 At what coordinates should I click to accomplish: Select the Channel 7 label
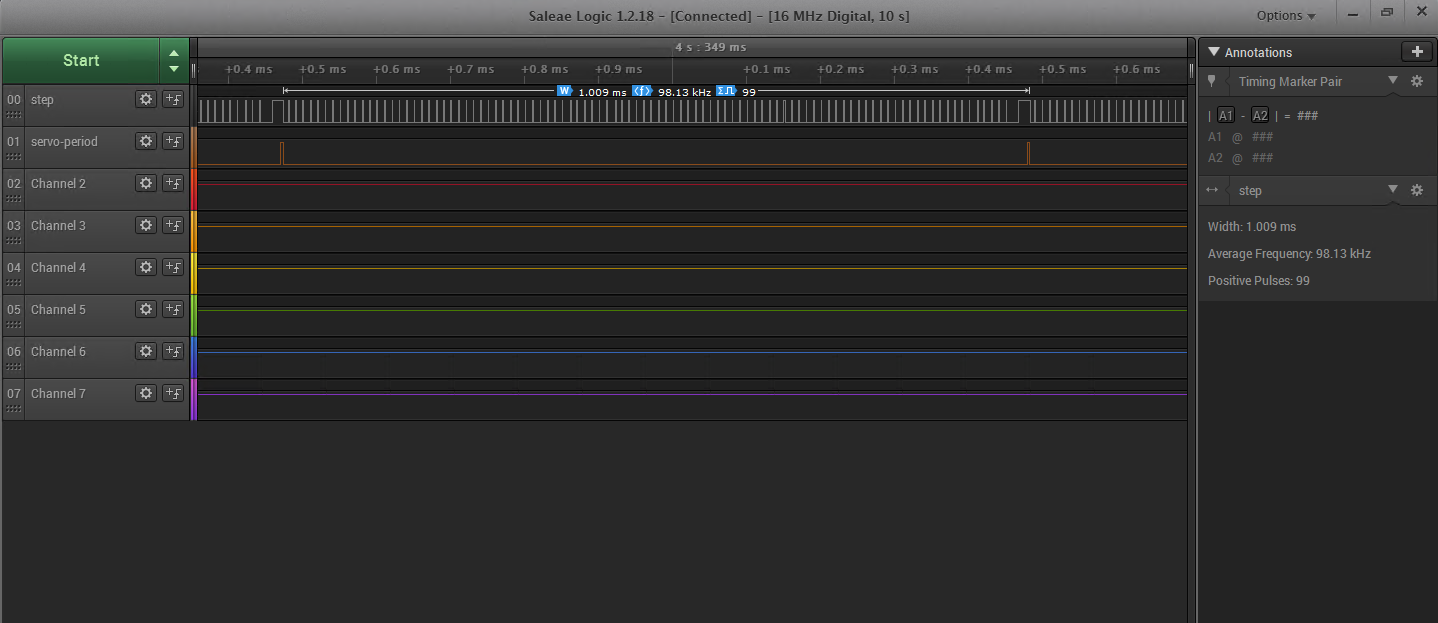tap(58, 393)
